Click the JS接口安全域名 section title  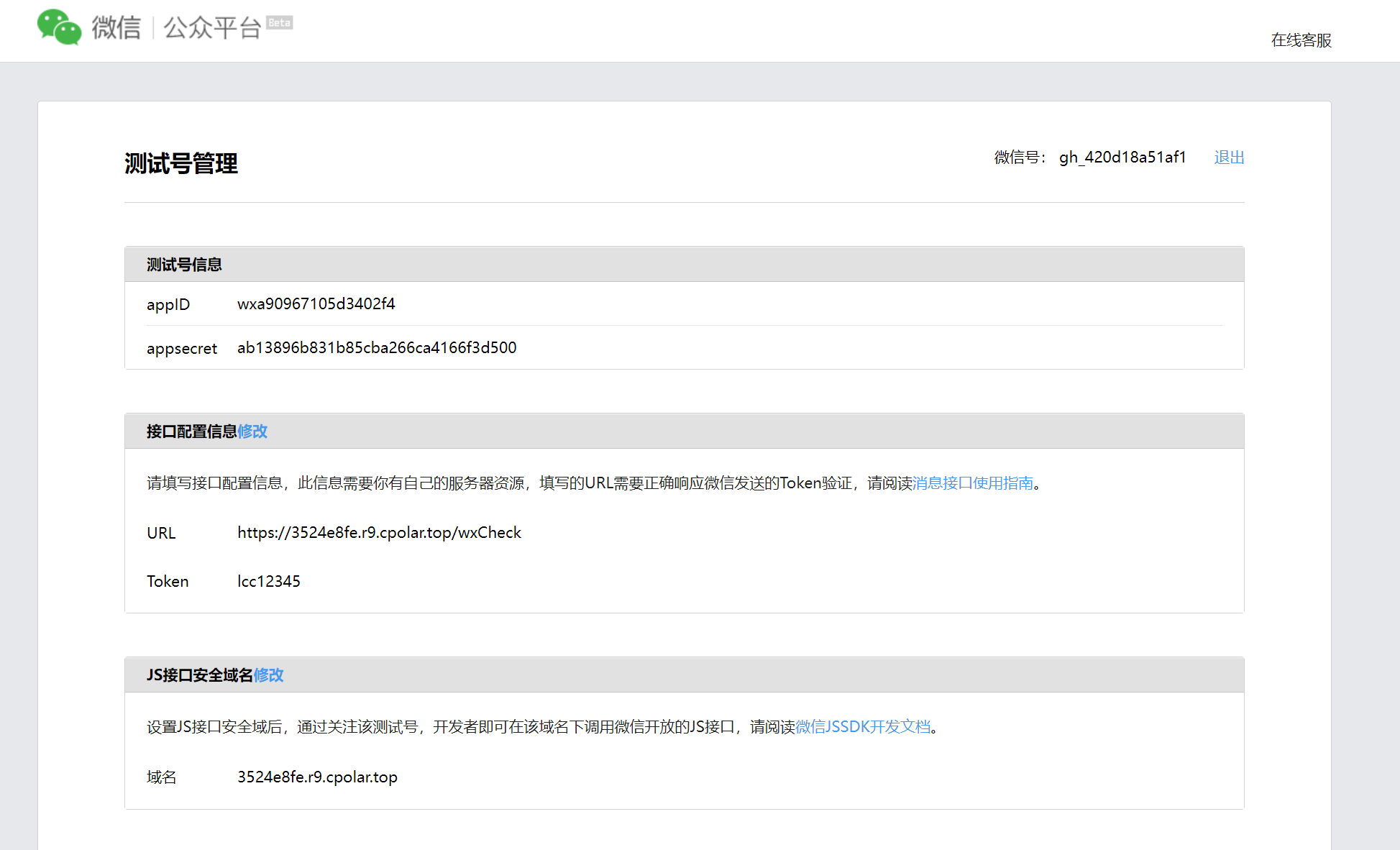[200, 675]
